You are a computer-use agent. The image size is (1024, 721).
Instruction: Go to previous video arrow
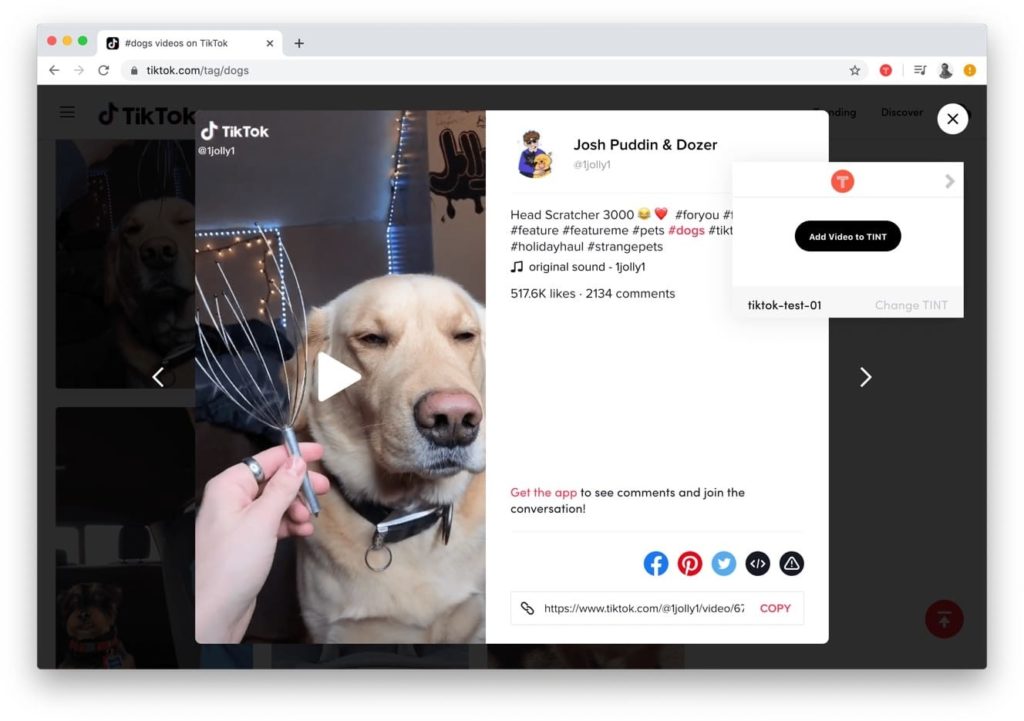click(158, 377)
